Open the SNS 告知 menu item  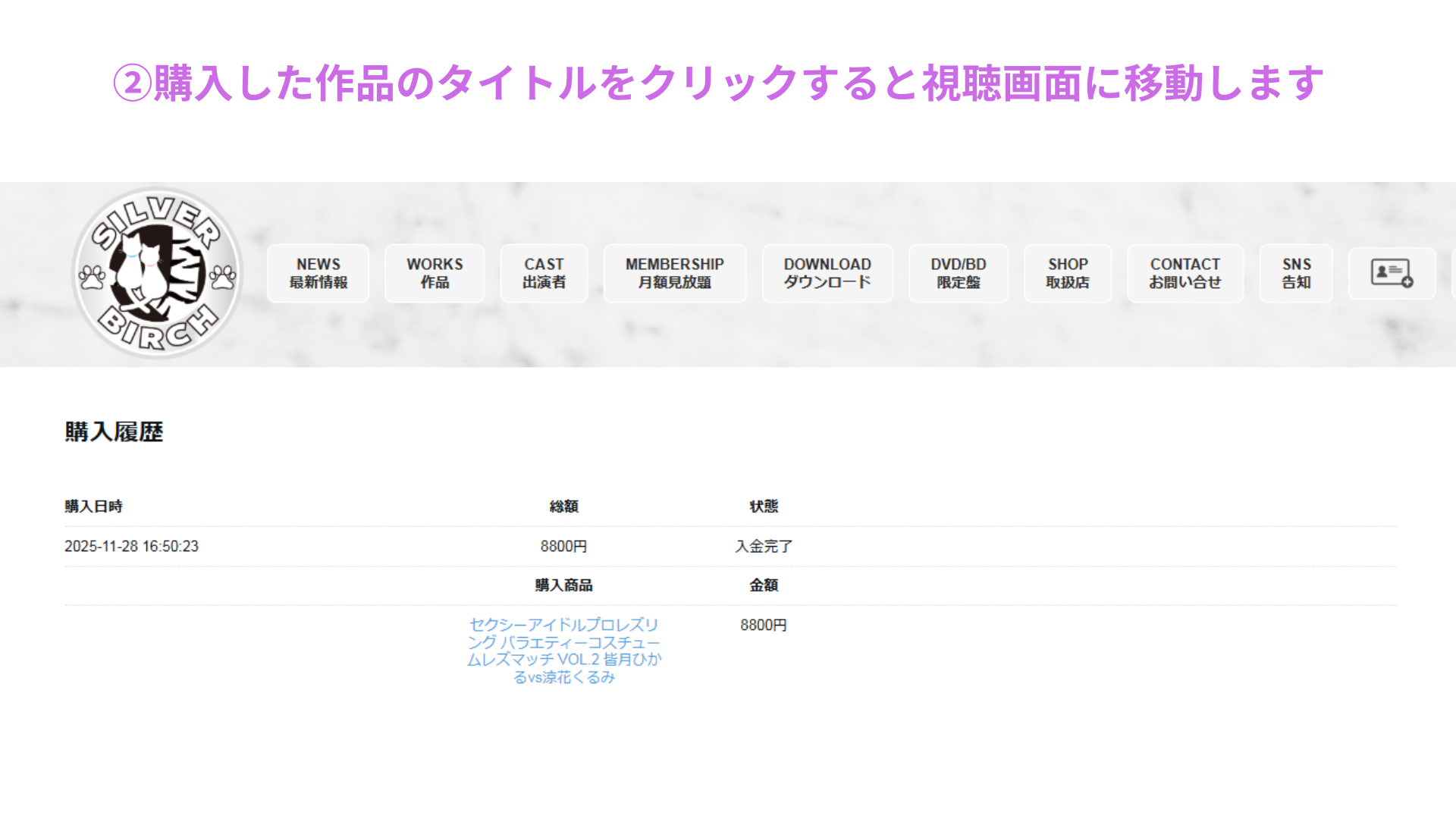(1296, 273)
